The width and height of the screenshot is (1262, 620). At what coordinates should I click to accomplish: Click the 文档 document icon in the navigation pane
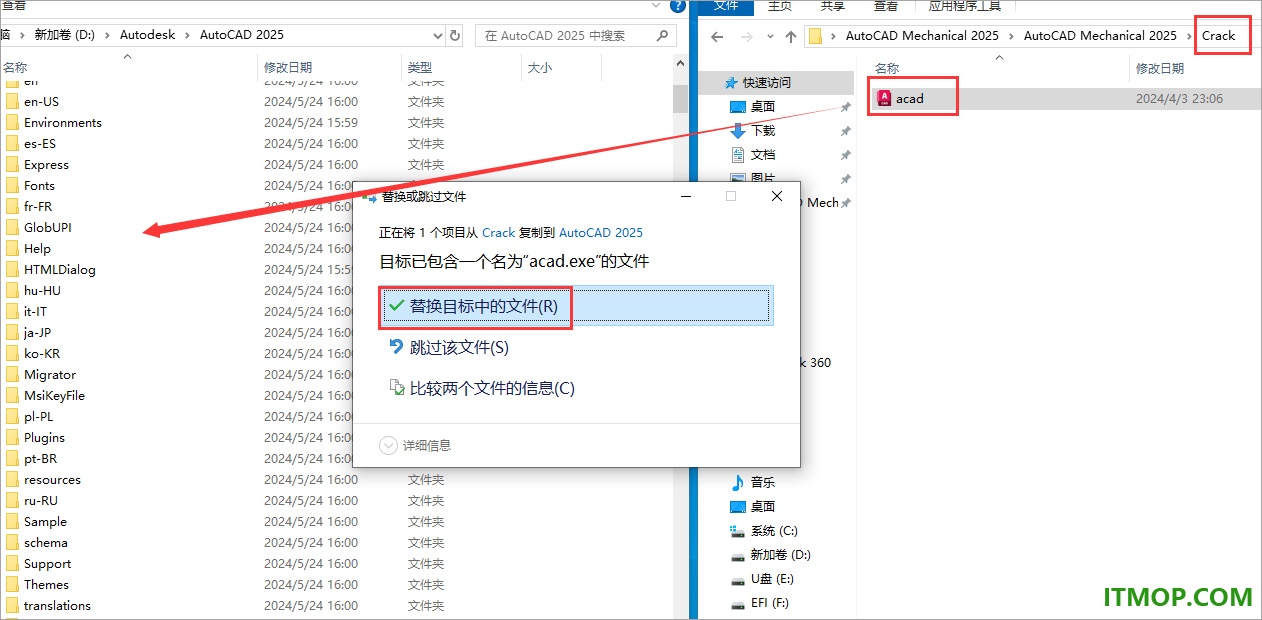(x=738, y=154)
